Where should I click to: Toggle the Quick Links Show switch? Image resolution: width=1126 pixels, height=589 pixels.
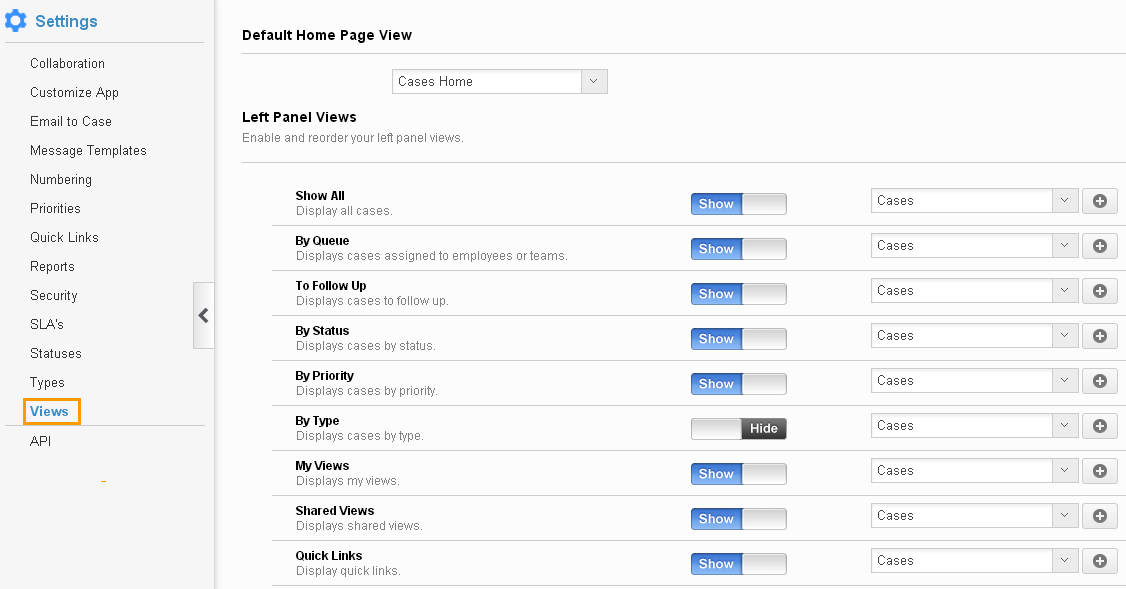tap(739, 564)
